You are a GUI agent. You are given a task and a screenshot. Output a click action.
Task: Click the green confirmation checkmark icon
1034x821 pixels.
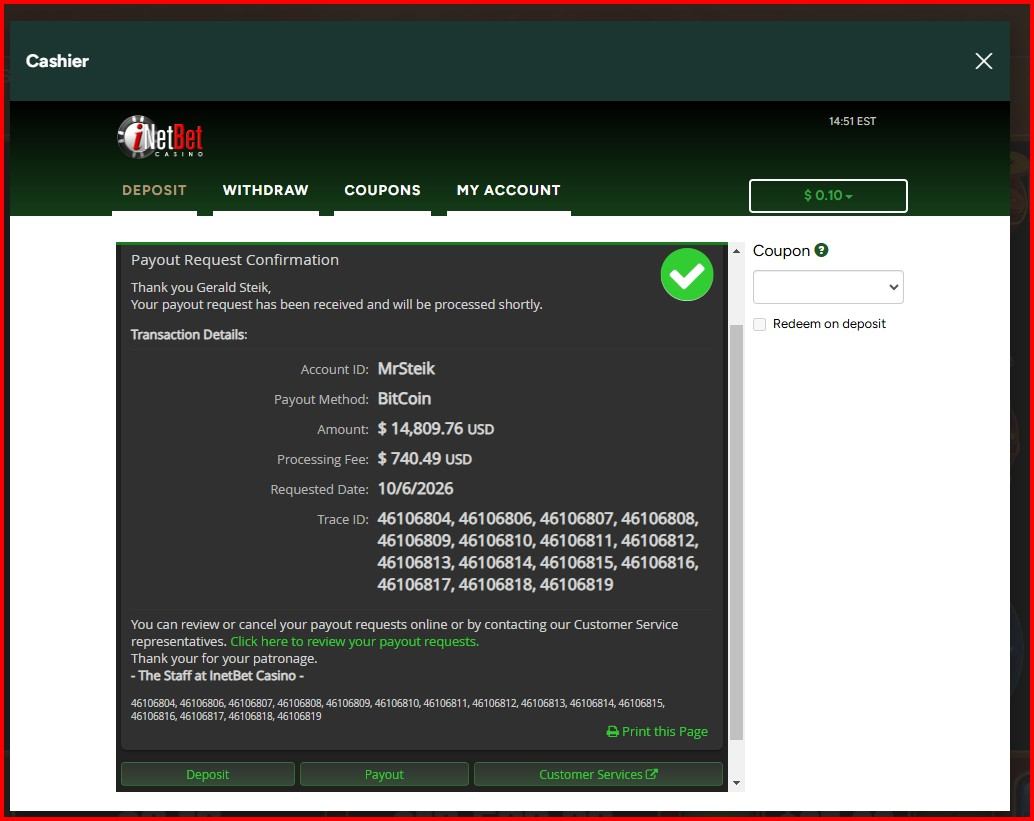tap(686, 274)
